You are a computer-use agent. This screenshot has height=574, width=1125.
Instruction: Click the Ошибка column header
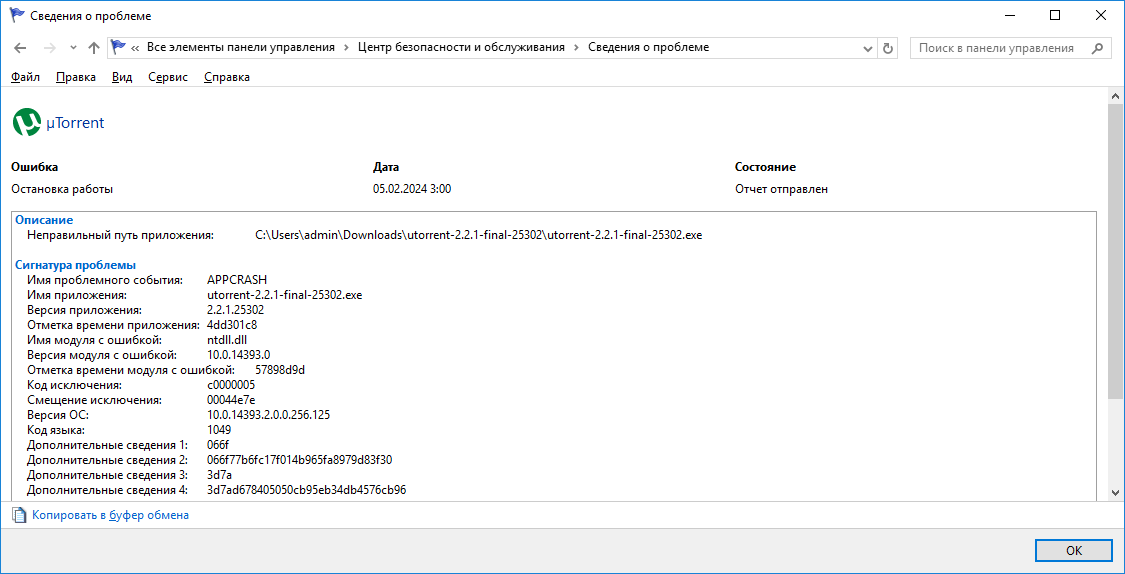pyautogui.click(x=34, y=167)
